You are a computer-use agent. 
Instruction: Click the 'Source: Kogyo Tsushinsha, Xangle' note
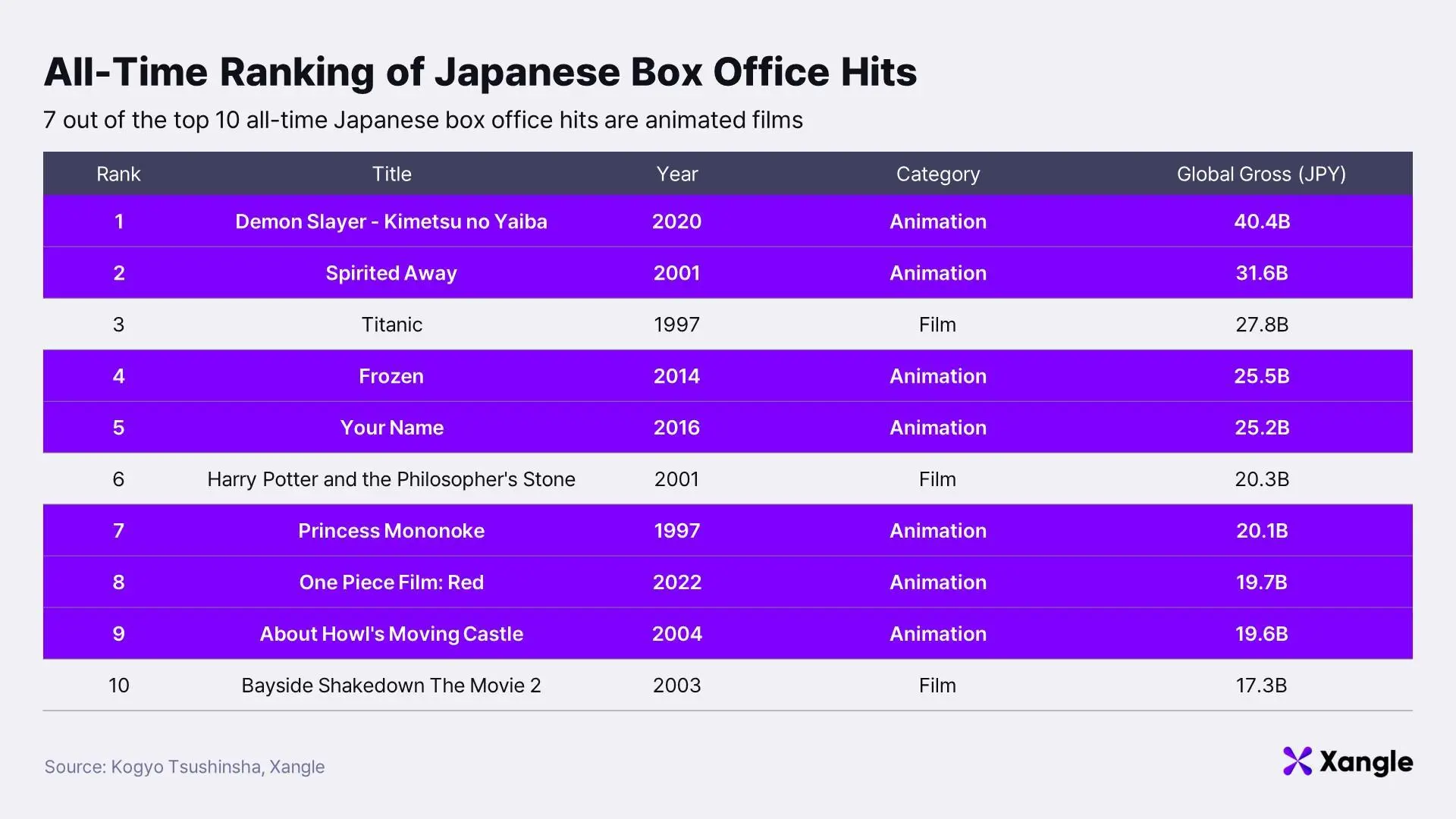pyautogui.click(x=184, y=767)
